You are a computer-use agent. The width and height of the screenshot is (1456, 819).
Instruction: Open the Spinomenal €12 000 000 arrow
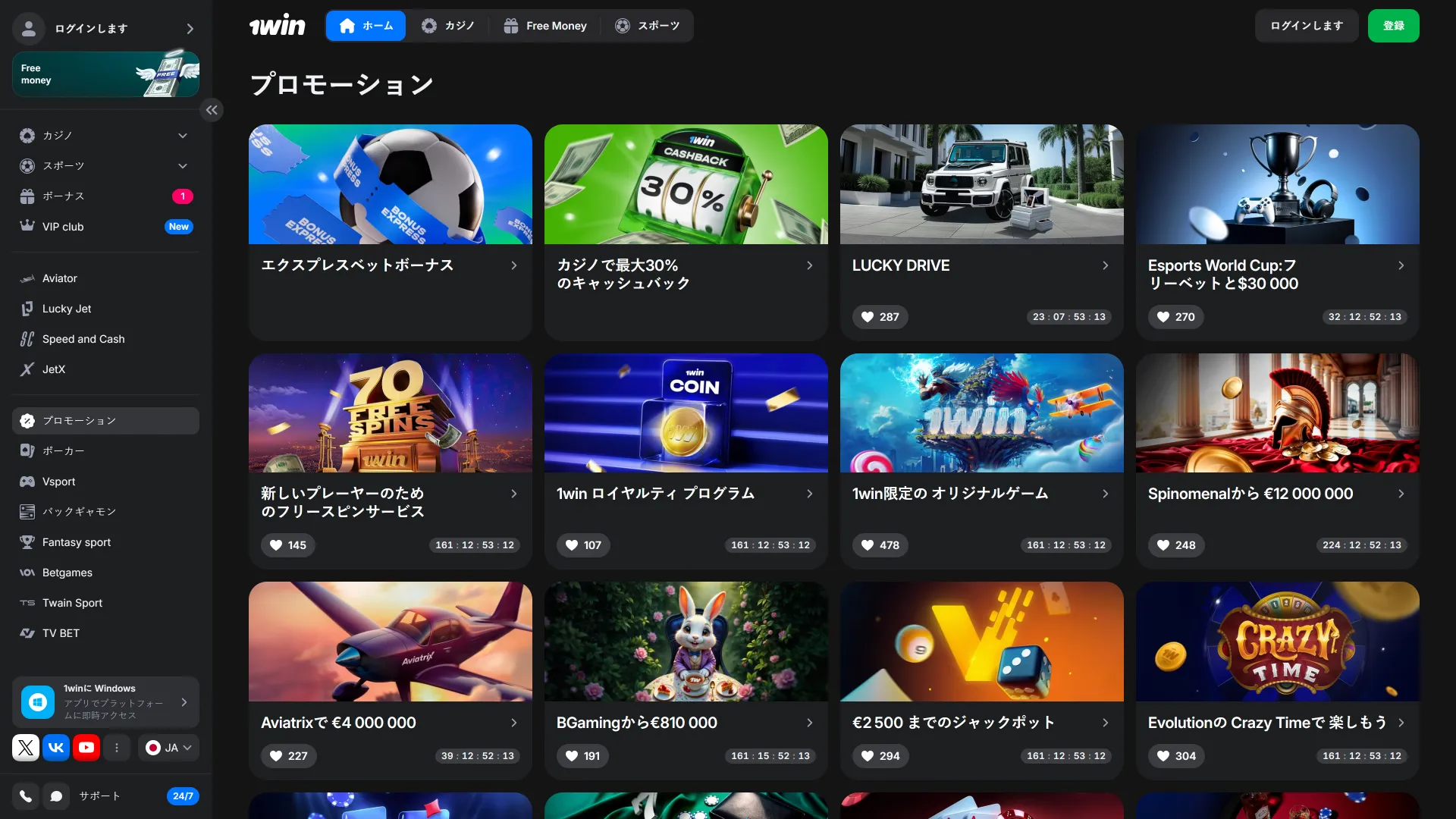1401,494
